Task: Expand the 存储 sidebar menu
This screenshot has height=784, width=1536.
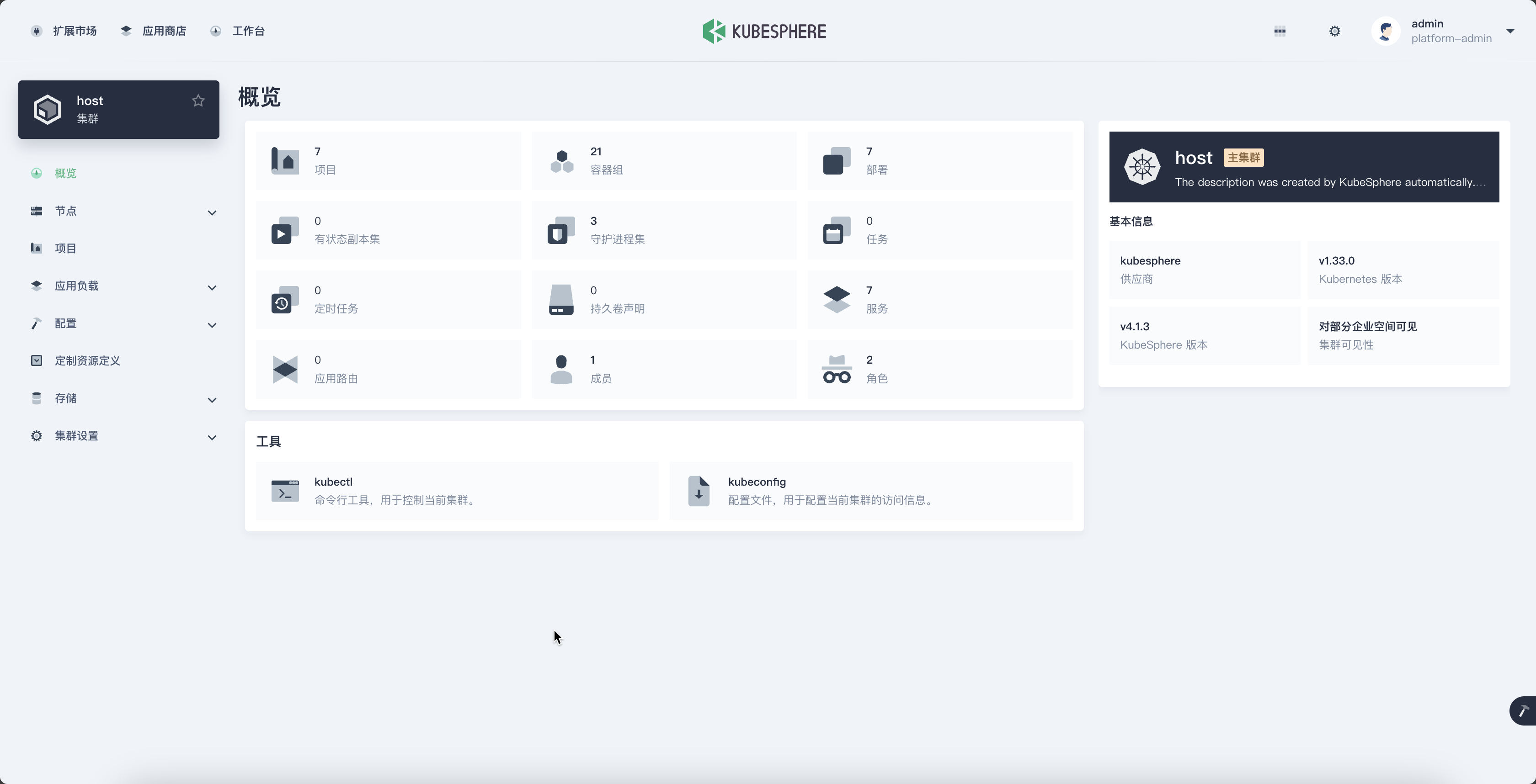Action: pos(212,400)
